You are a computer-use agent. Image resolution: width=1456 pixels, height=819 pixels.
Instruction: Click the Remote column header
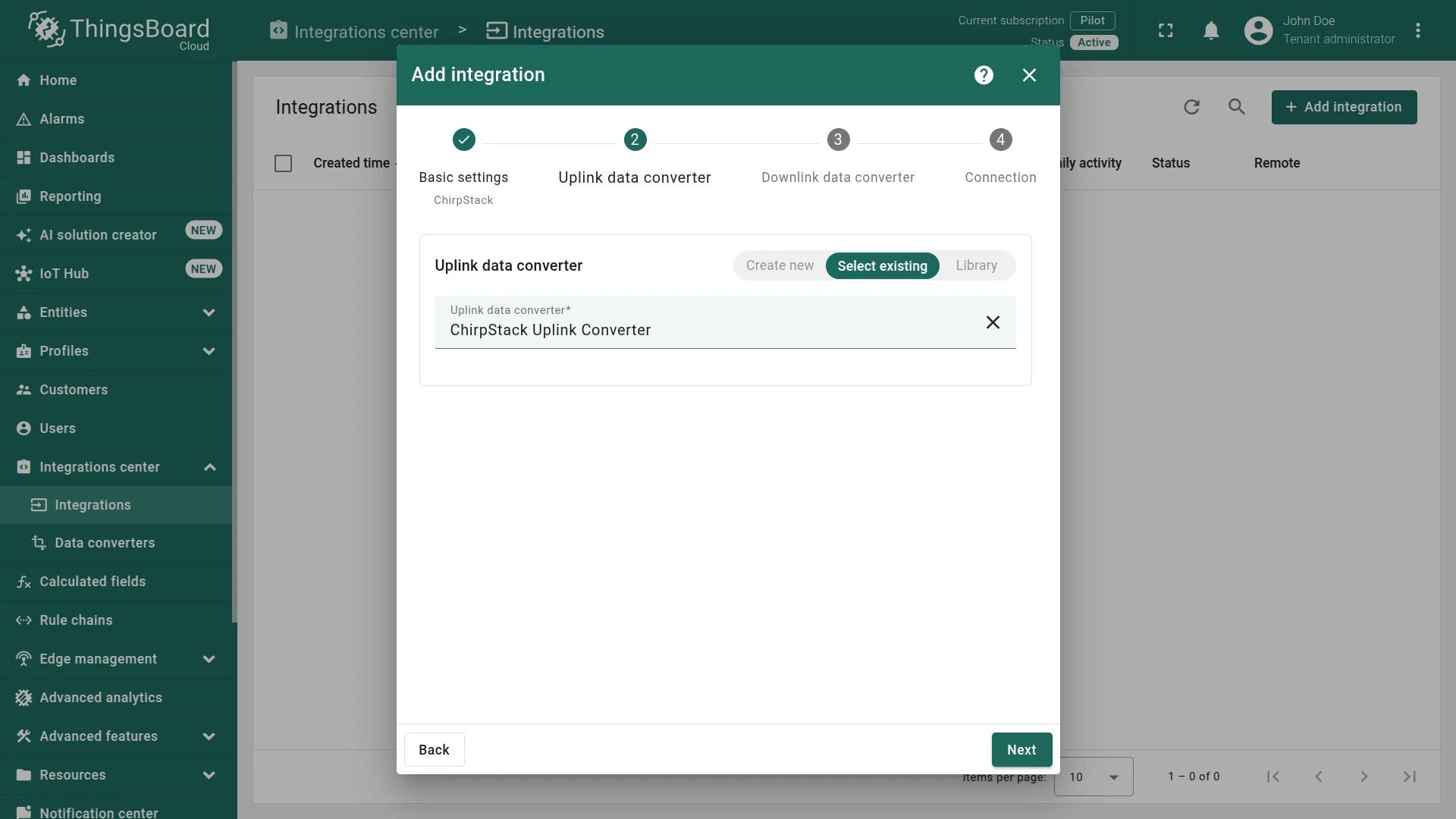tap(1277, 163)
